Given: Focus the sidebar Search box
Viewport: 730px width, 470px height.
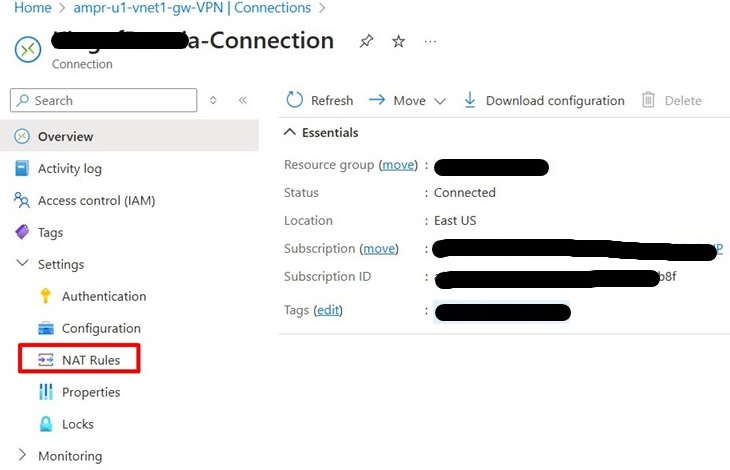Looking at the screenshot, I should 103,100.
